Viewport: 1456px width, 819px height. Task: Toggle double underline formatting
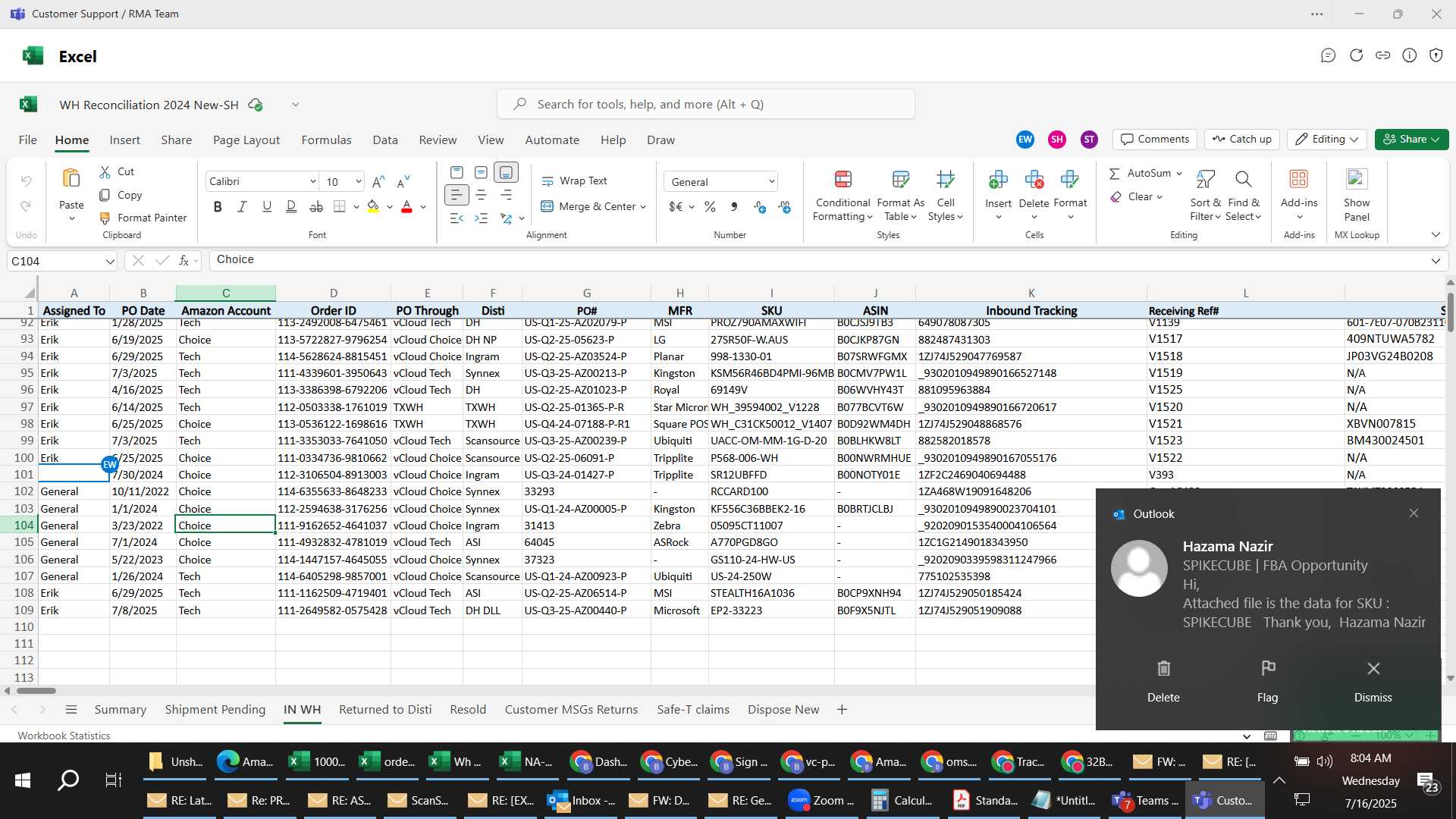[x=291, y=206]
